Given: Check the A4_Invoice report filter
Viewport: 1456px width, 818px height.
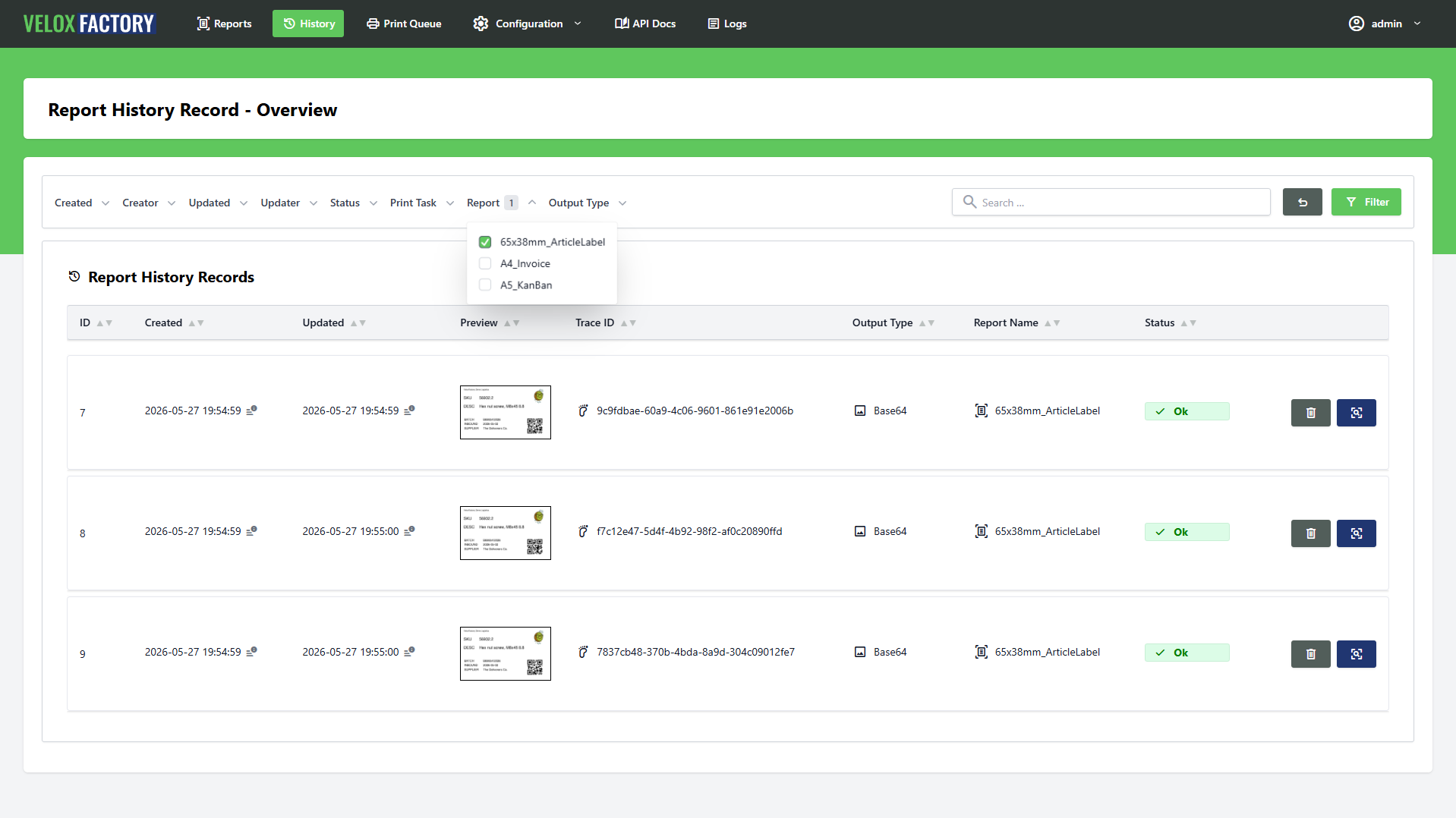Looking at the screenshot, I should 485,263.
